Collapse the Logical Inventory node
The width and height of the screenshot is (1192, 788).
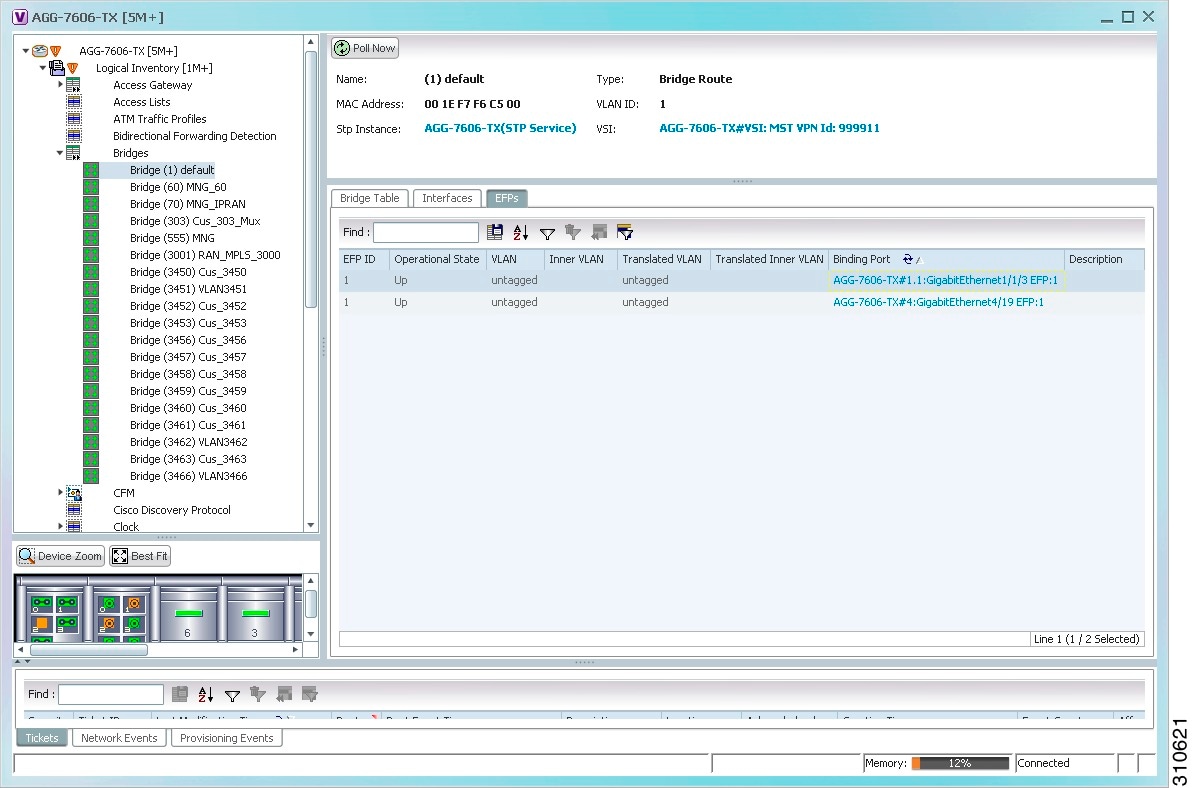coord(43,68)
